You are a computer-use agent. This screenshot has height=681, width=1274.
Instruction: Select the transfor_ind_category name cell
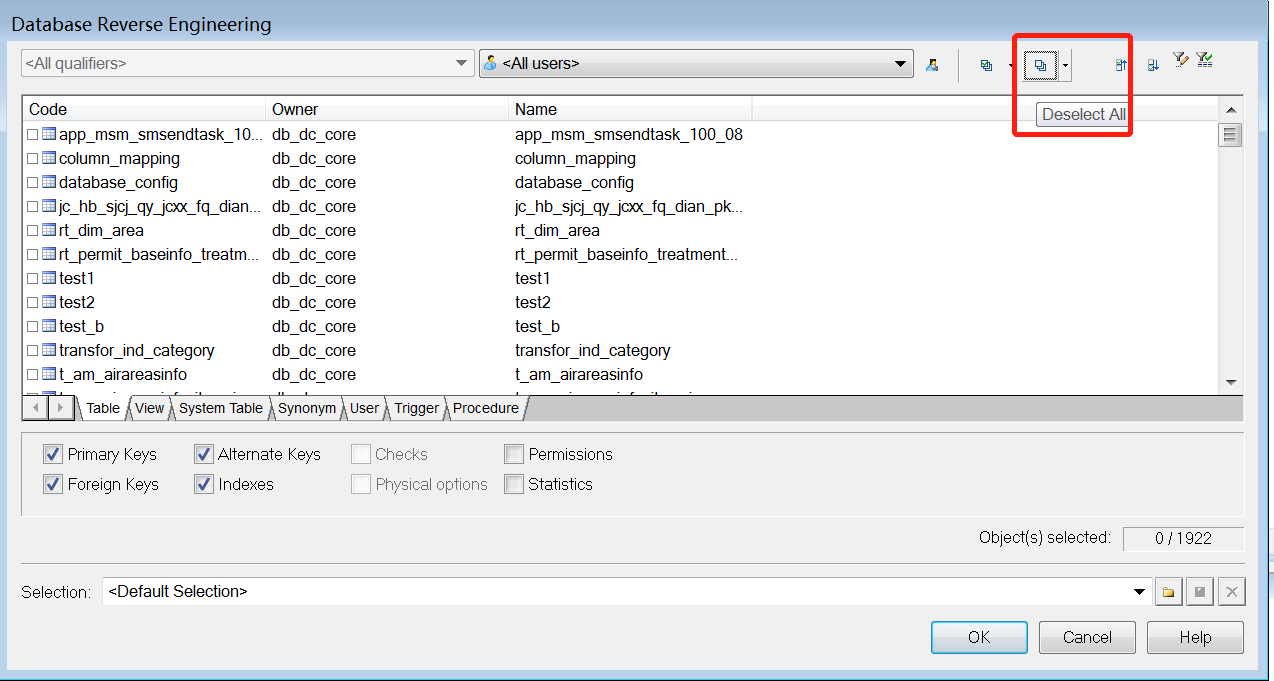click(593, 350)
